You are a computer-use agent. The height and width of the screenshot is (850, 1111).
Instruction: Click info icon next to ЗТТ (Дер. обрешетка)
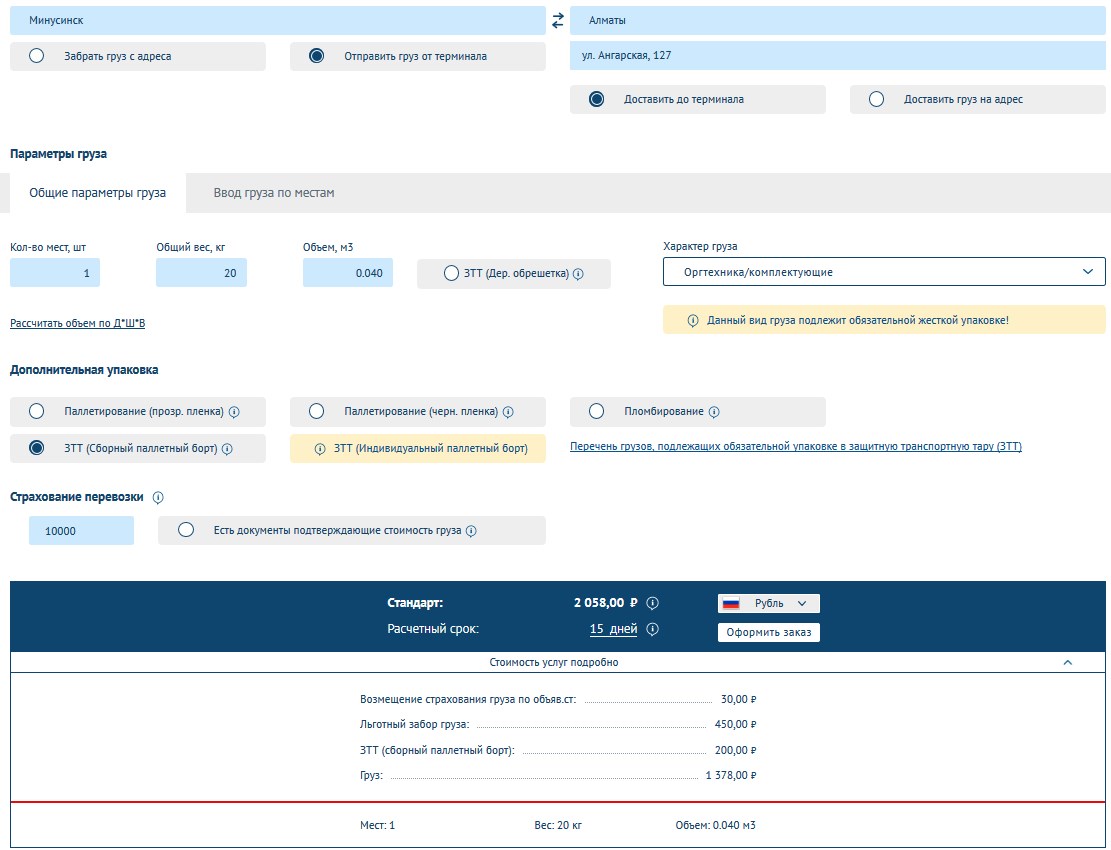[578, 273]
